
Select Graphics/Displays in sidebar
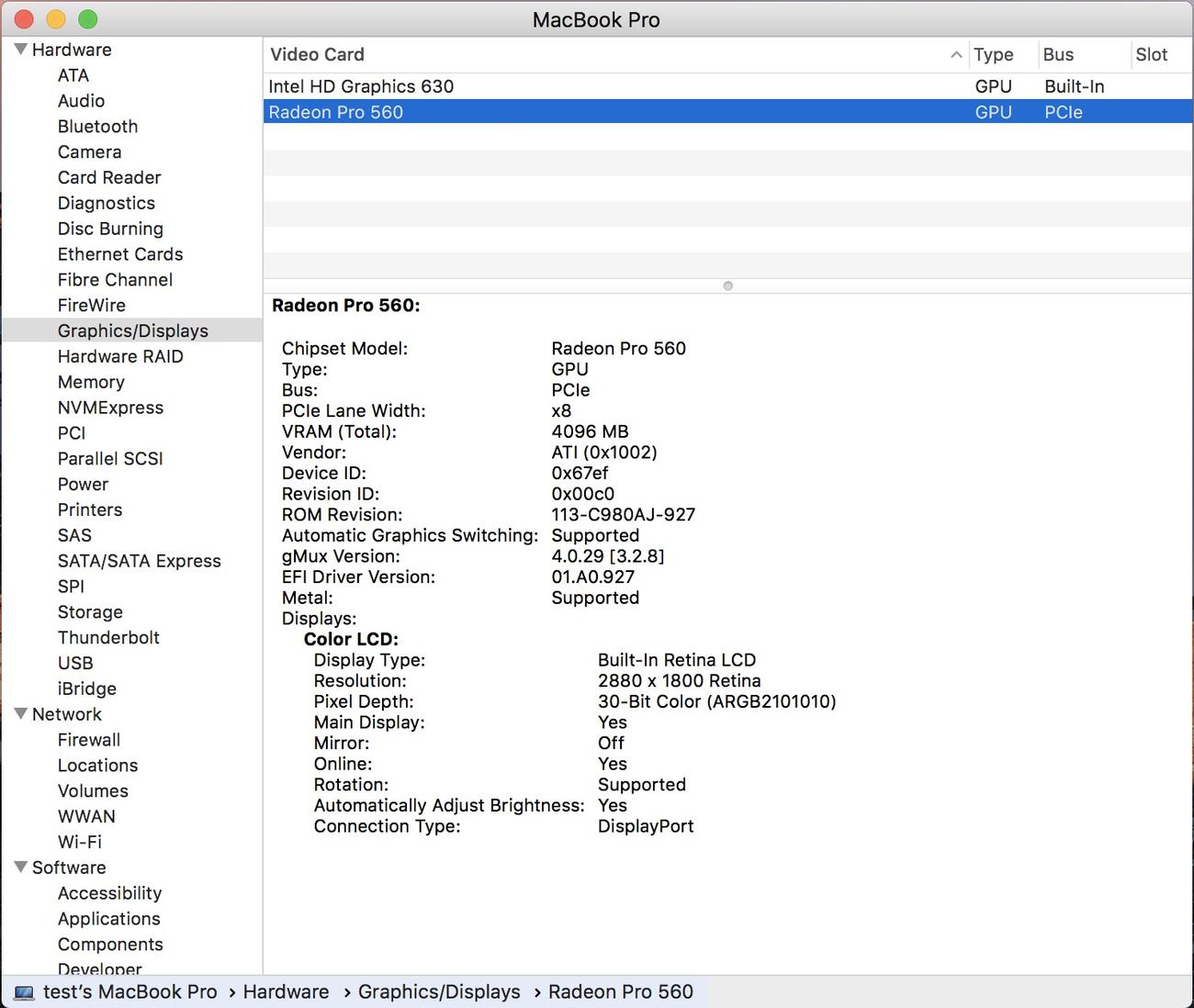[133, 330]
